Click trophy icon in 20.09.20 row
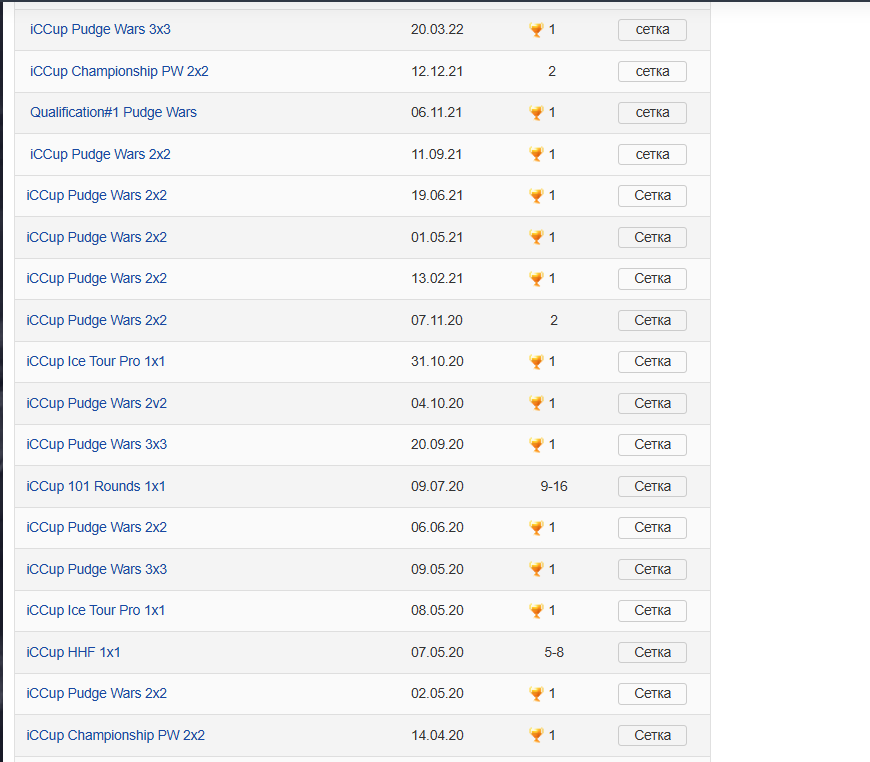Viewport: 870px width, 762px height. click(x=536, y=445)
